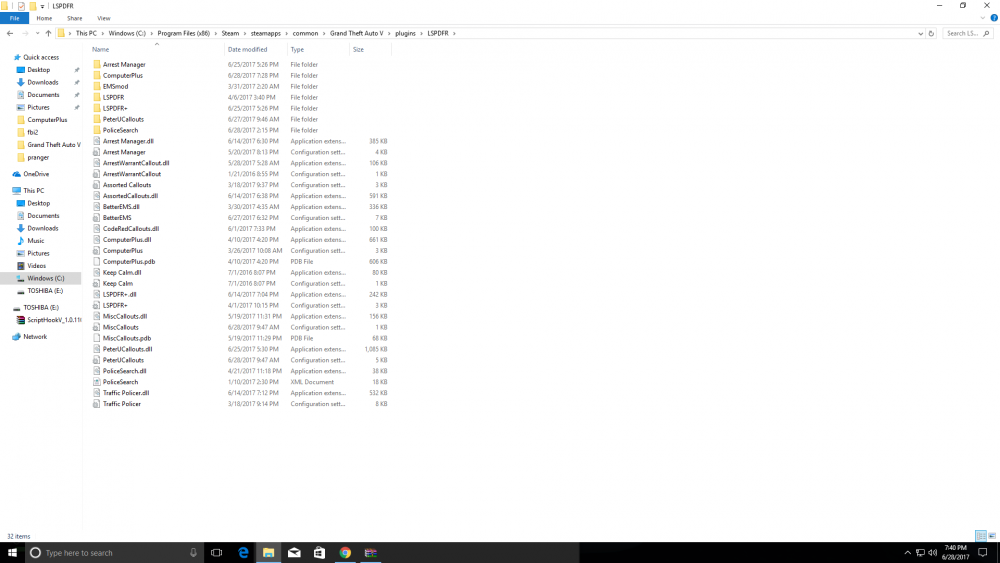Image resolution: width=1000 pixels, height=563 pixels.
Task: Open the Action Center notifications icon
Action: pos(983,553)
